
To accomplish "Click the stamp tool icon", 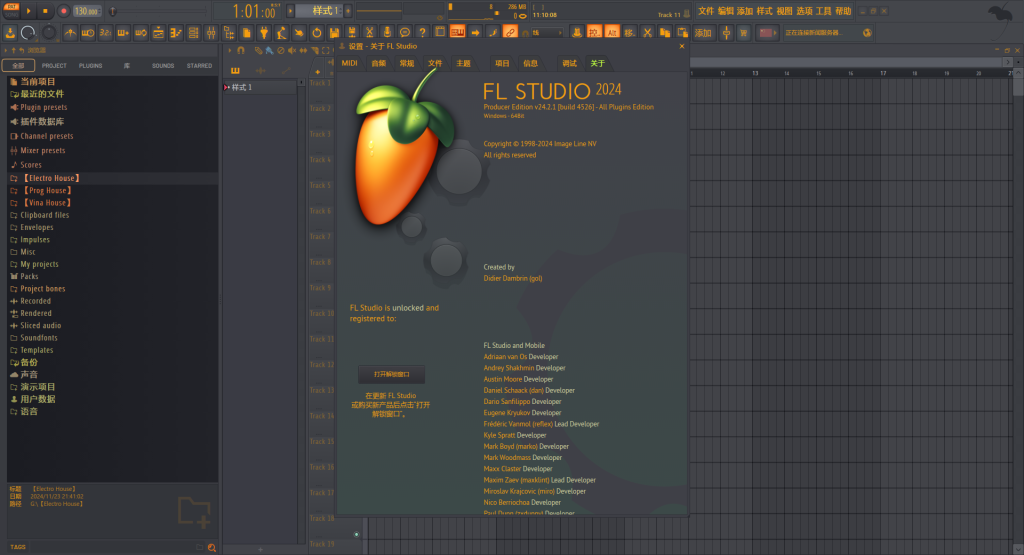I will pos(577,33).
